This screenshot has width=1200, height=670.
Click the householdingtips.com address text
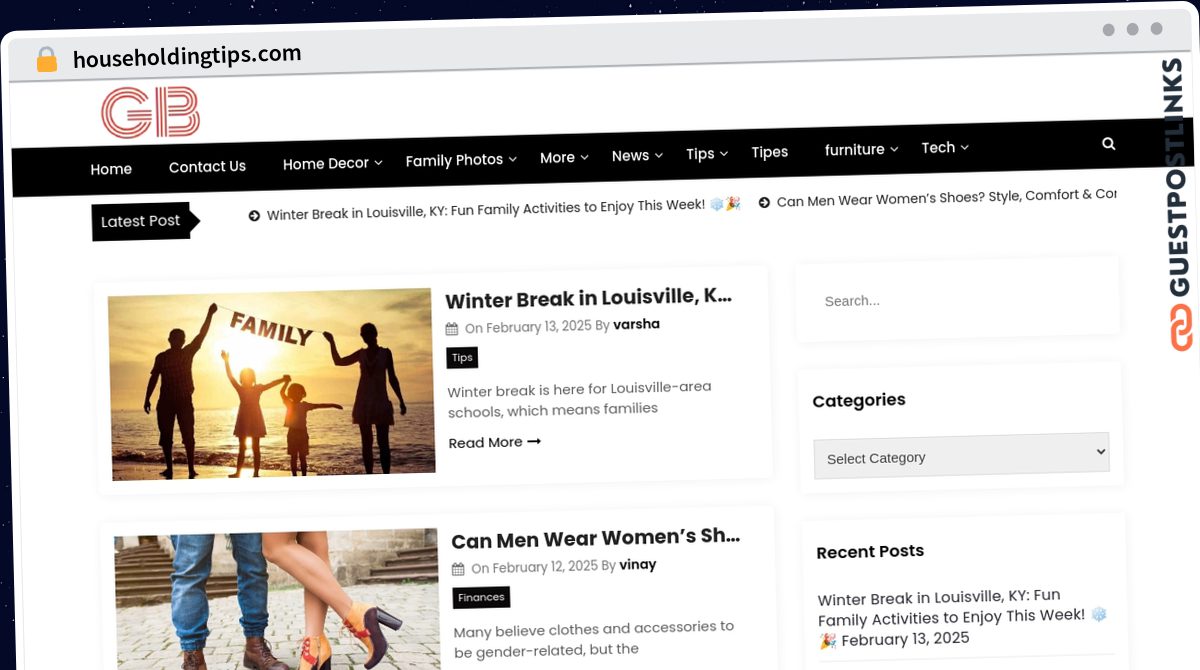pos(187,57)
